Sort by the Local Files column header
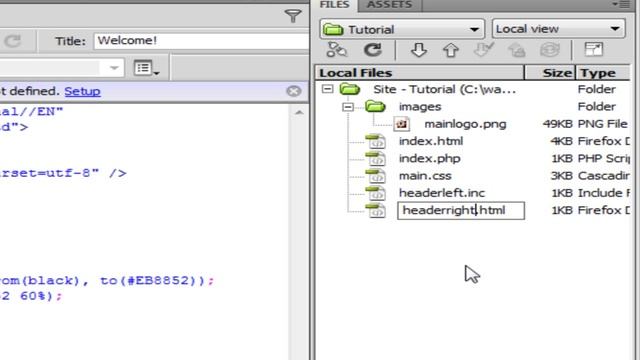640x360 pixels. click(x=420, y=73)
